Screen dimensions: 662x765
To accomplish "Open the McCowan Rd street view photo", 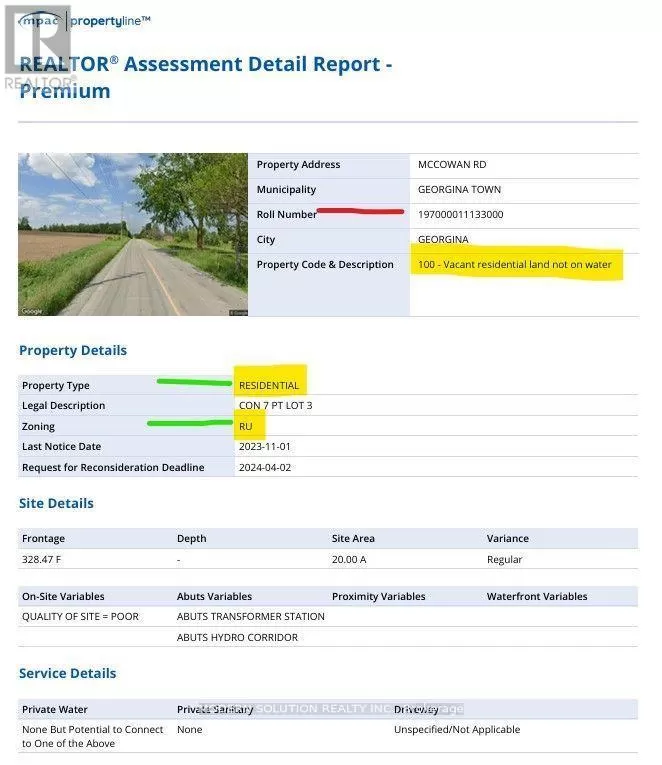I will pos(132,235).
